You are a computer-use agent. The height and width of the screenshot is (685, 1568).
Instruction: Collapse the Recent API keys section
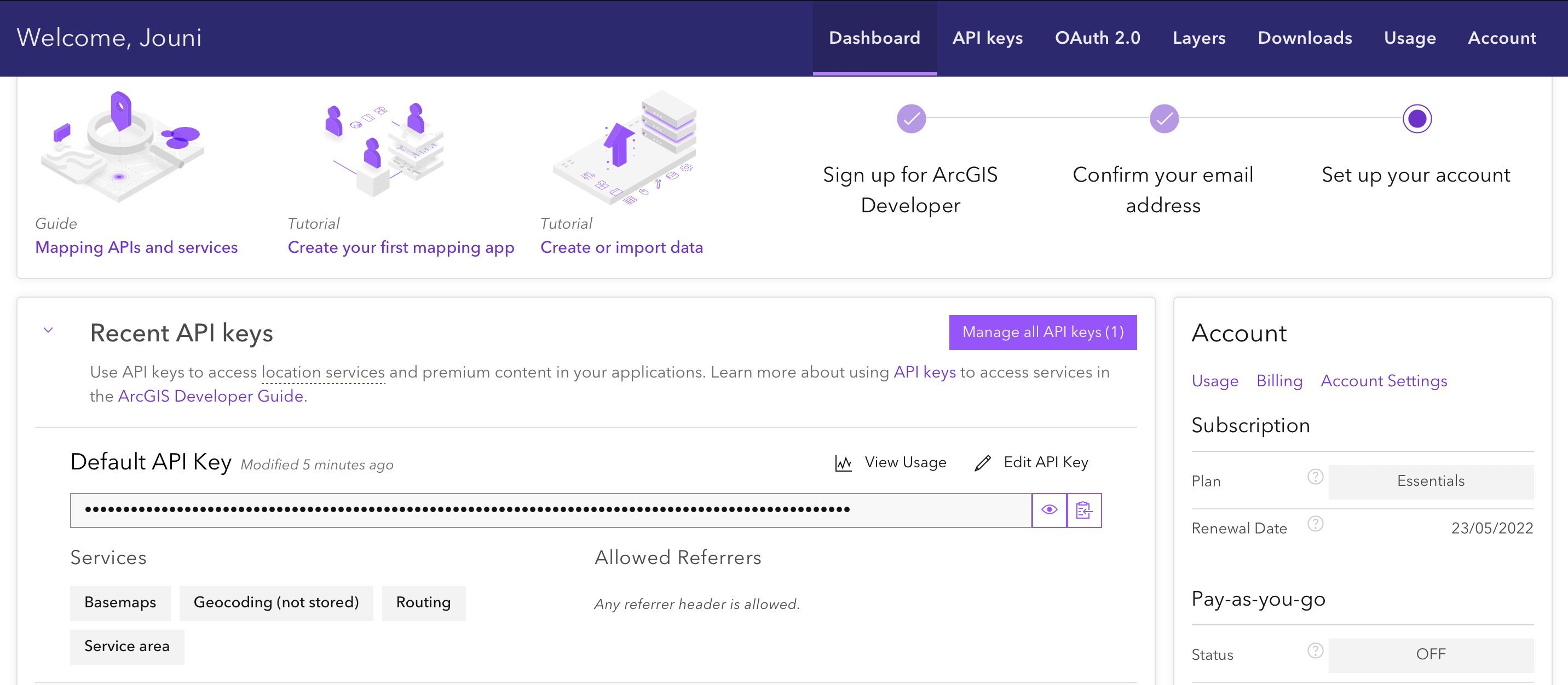48,330
